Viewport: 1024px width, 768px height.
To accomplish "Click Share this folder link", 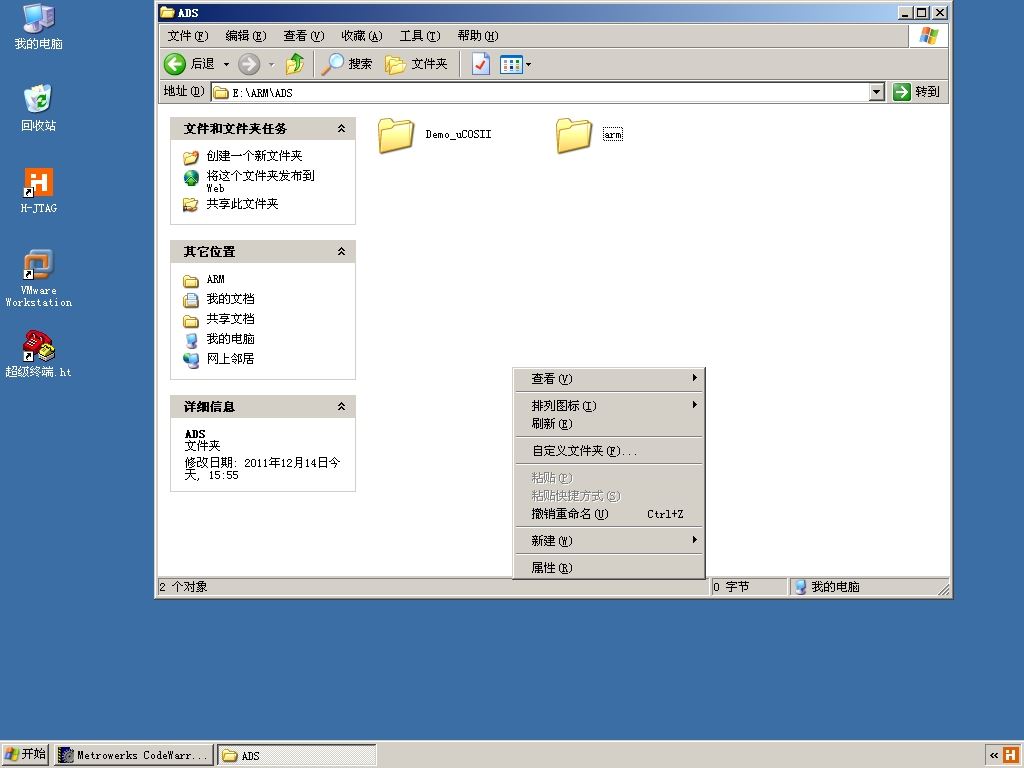I will click(x=242, y=204).
